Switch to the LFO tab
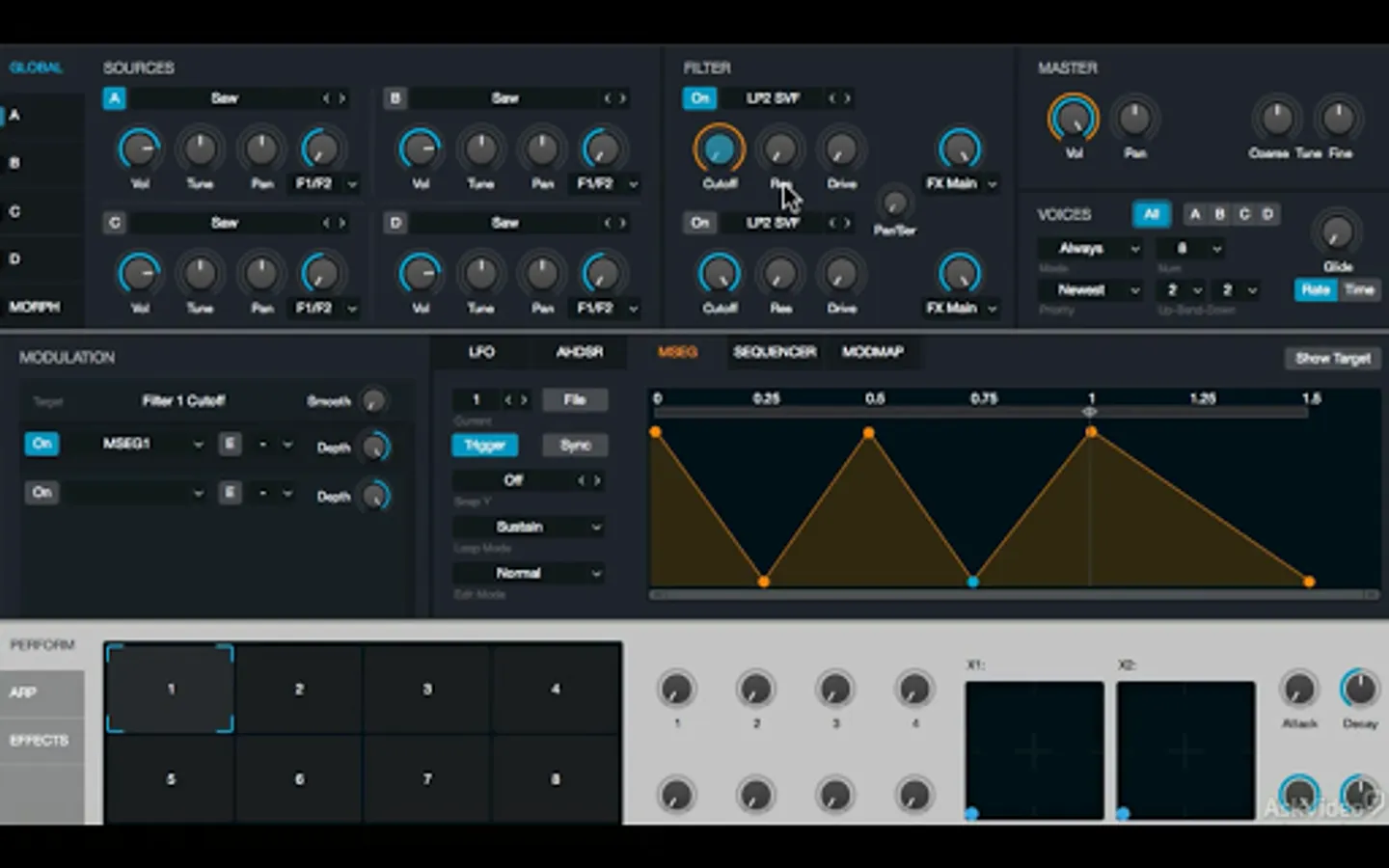The width and height of the screenshot is (1389, 868). tap(481, 352)
